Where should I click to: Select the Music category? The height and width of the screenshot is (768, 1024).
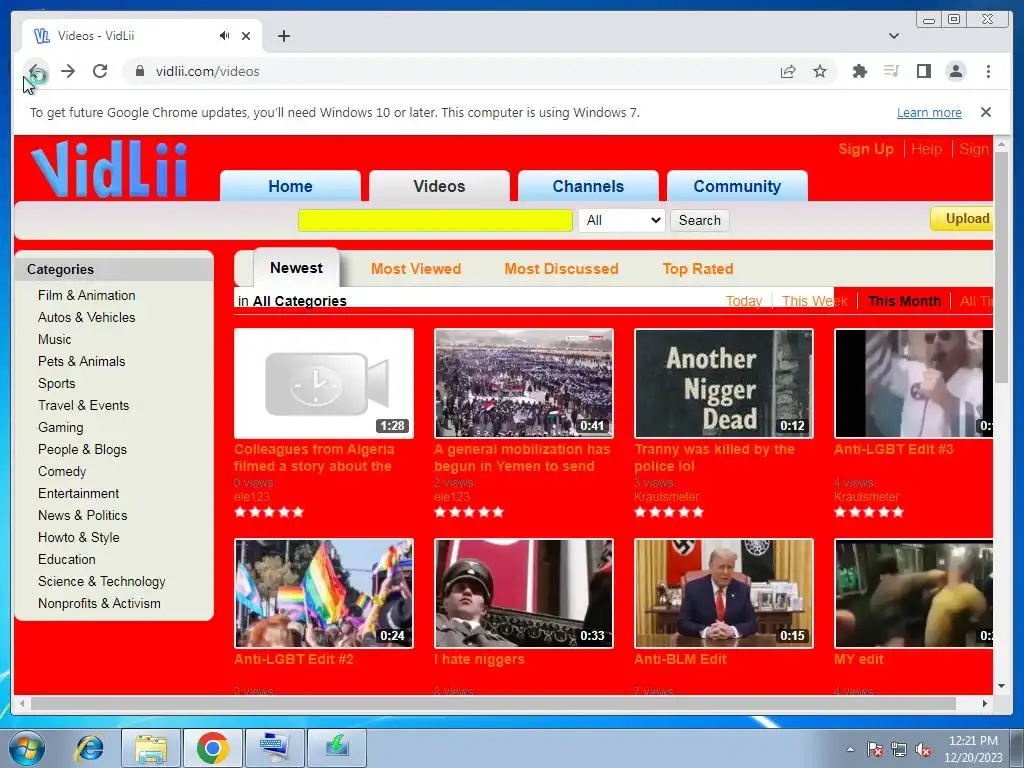[54, 340]
